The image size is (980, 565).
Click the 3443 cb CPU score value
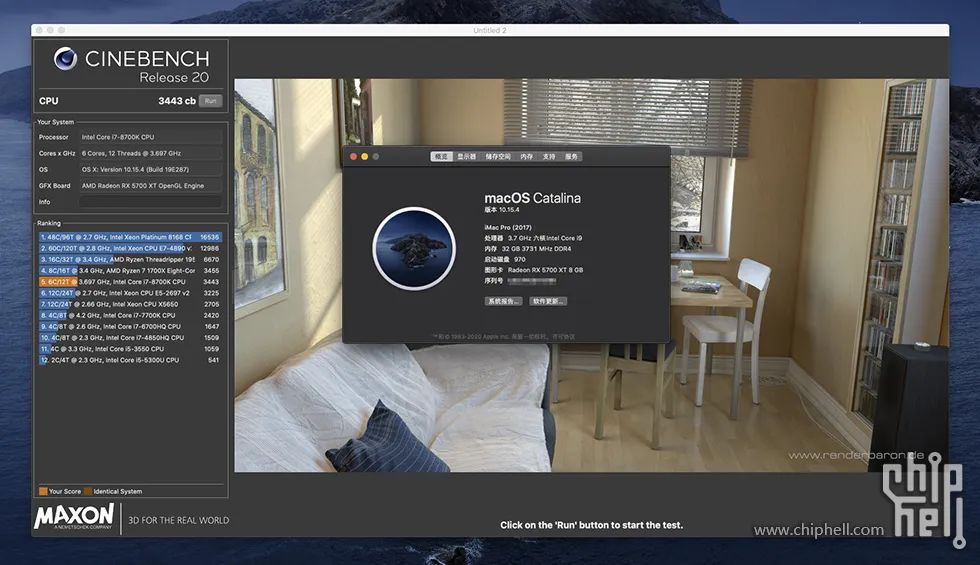(177, 101)
